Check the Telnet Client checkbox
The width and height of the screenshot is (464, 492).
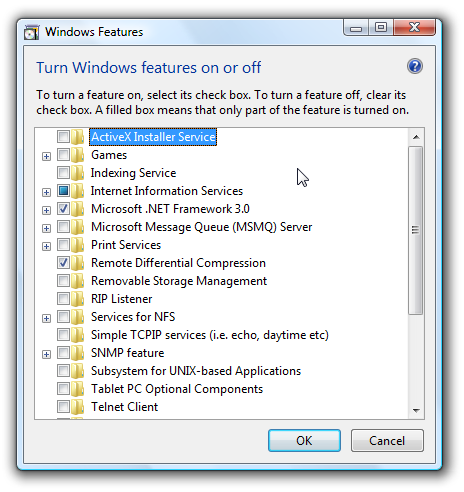(x=63, y=407)
